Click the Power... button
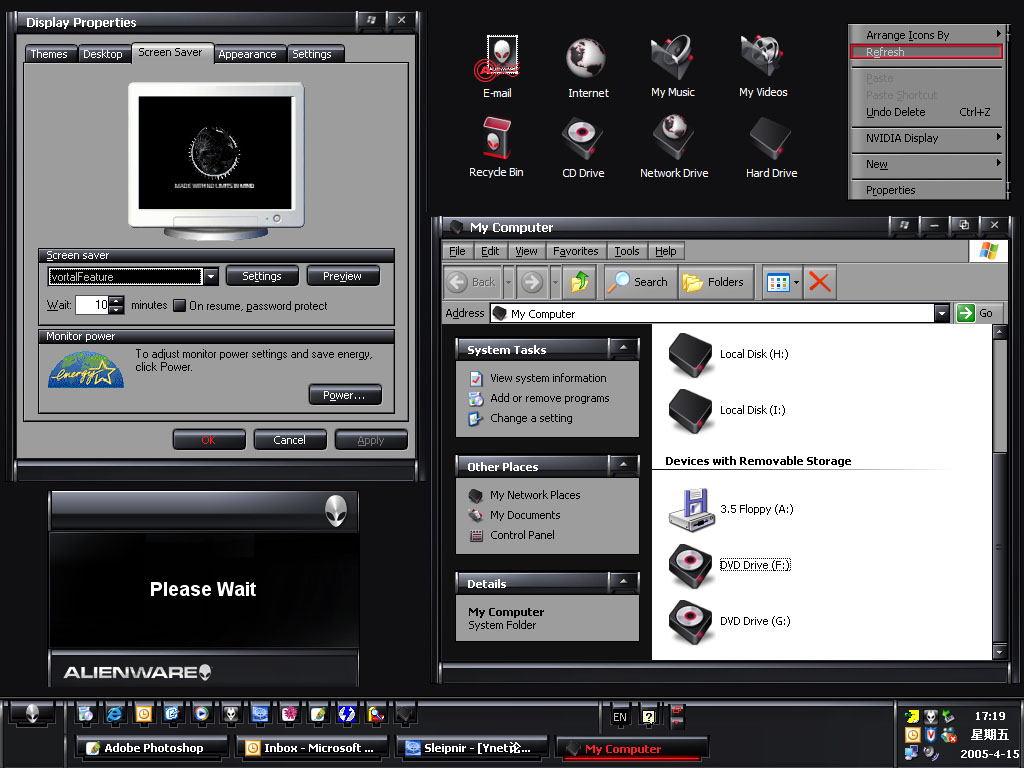Screen dimensions: 1024x768 pyautogui.click(x=344, y=395)
